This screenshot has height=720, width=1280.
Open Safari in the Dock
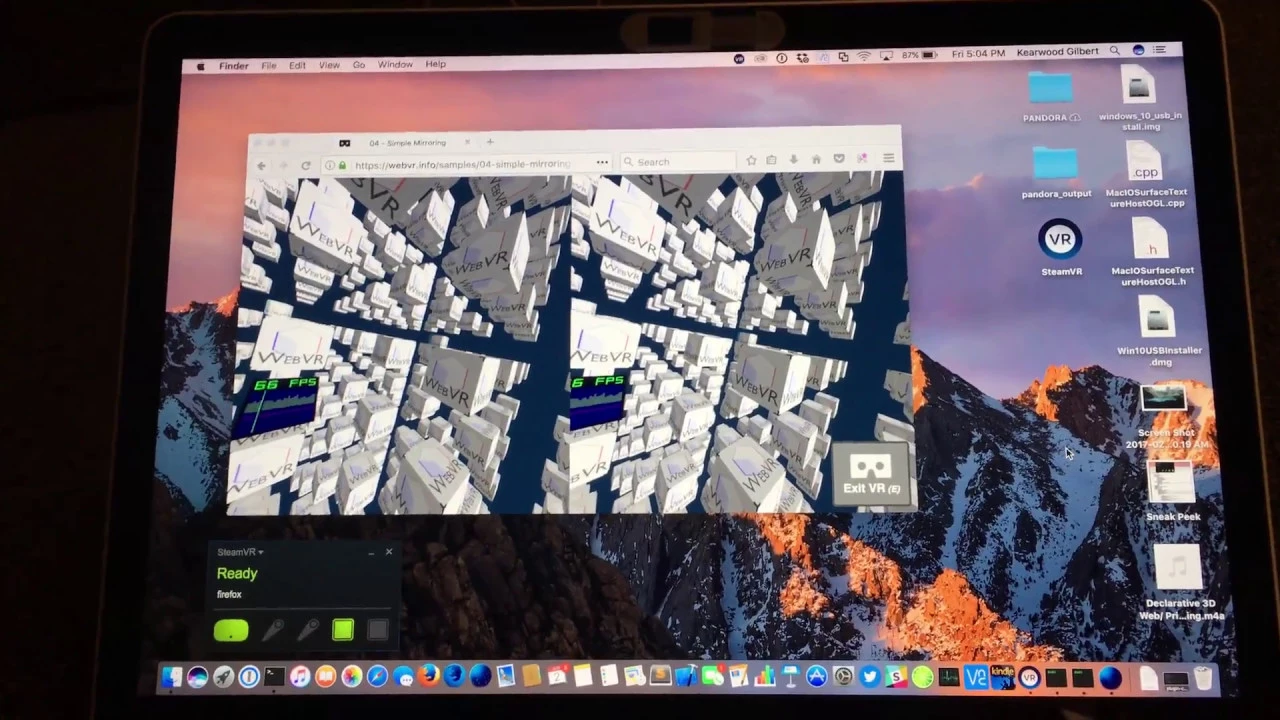point(377,677)
